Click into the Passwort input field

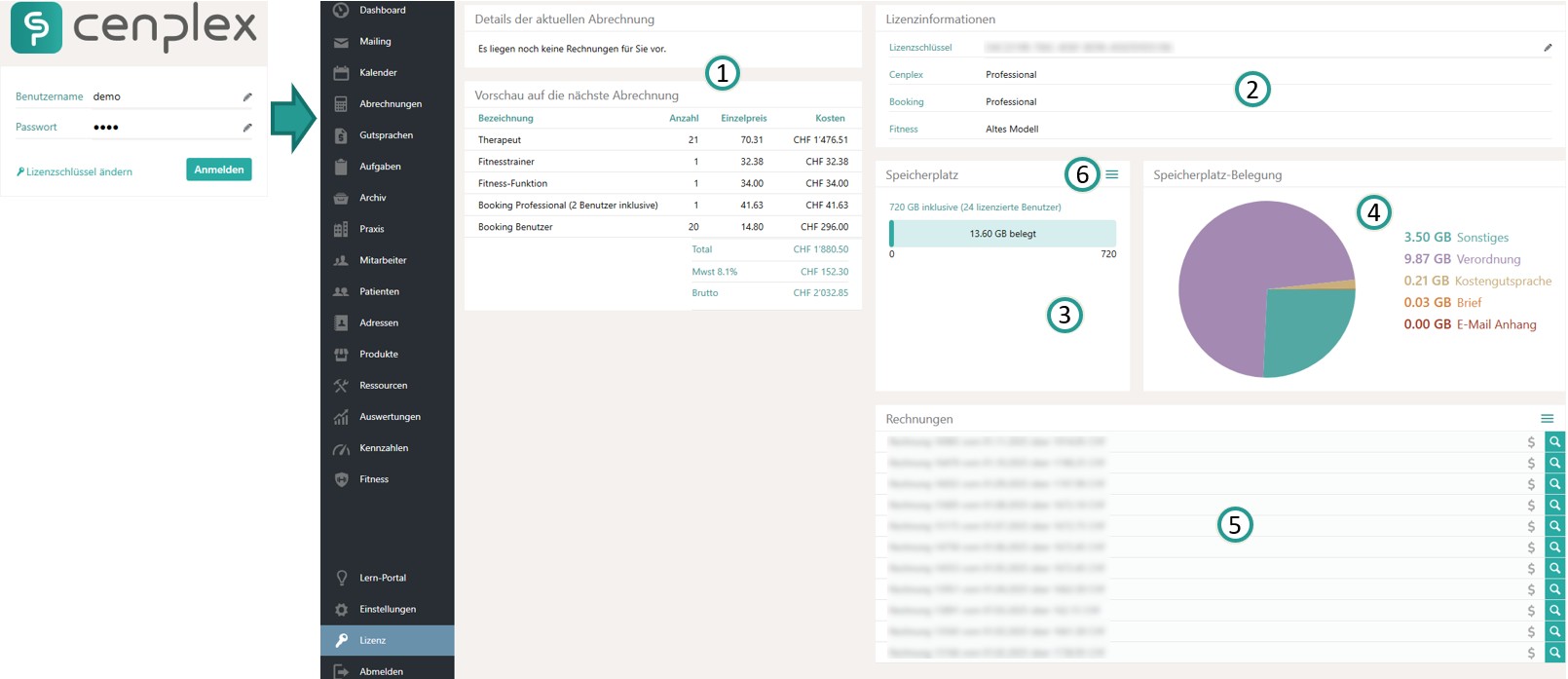point(161,128)
